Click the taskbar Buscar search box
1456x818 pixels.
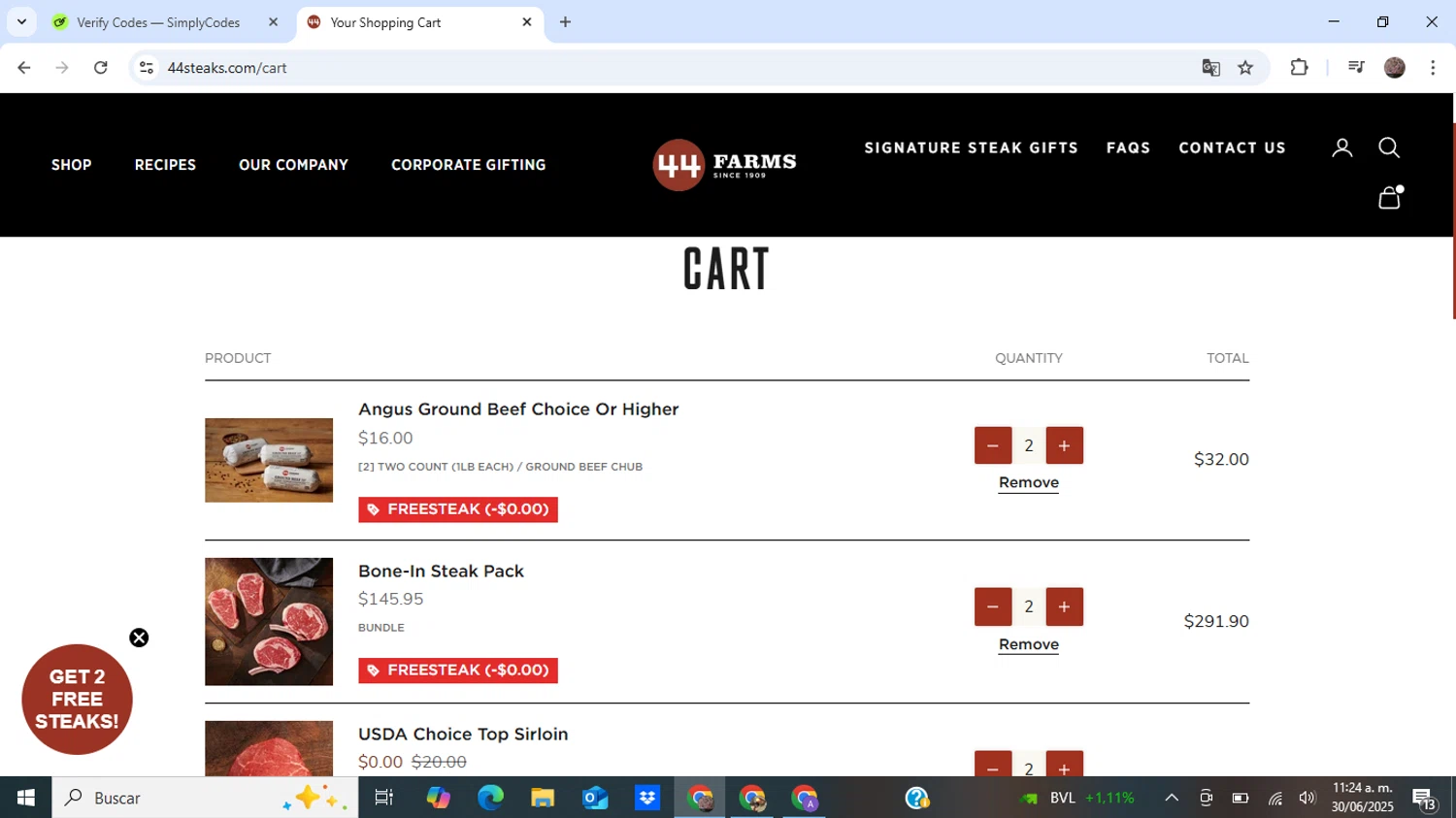coord(205,798)
